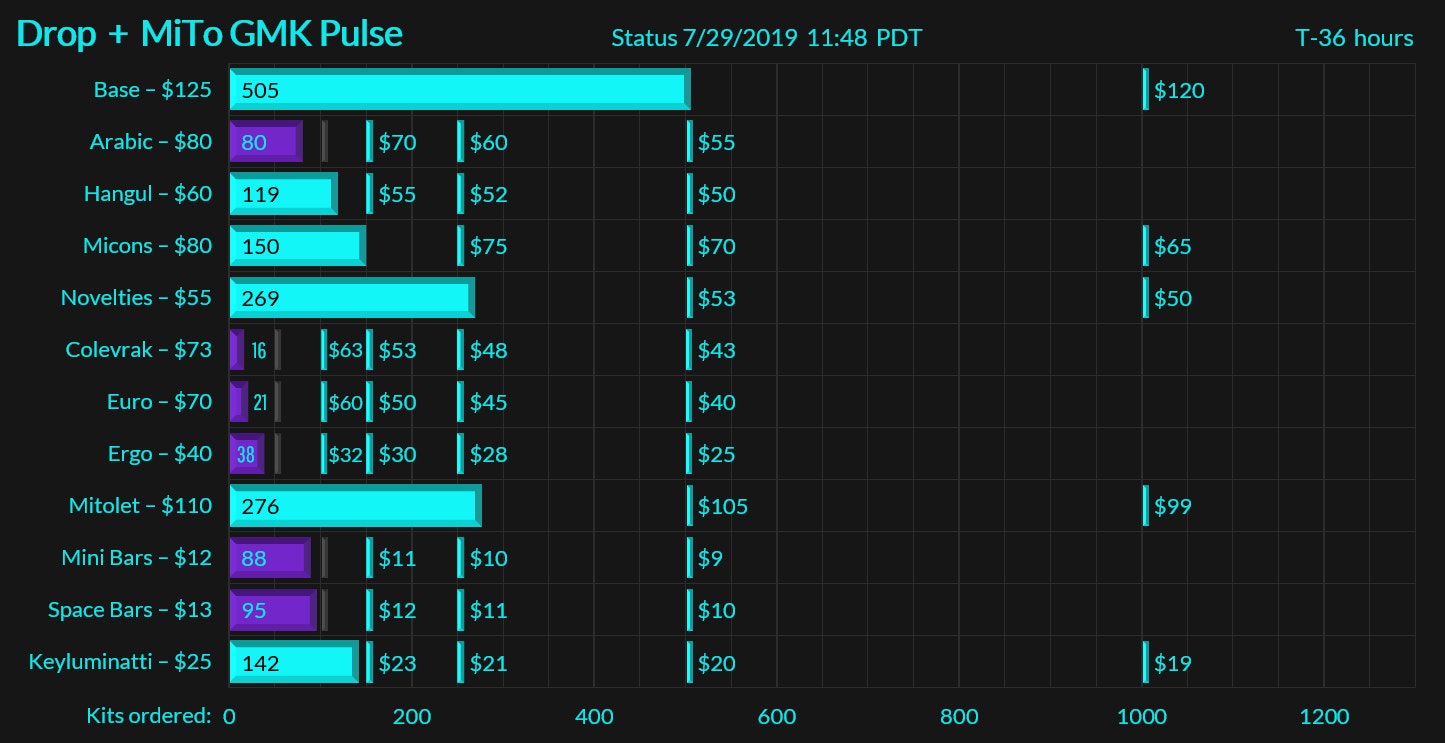Click the "Keyluminatti – $25" row label
This screenshot has height=743, width=1445.
(120, 662)
